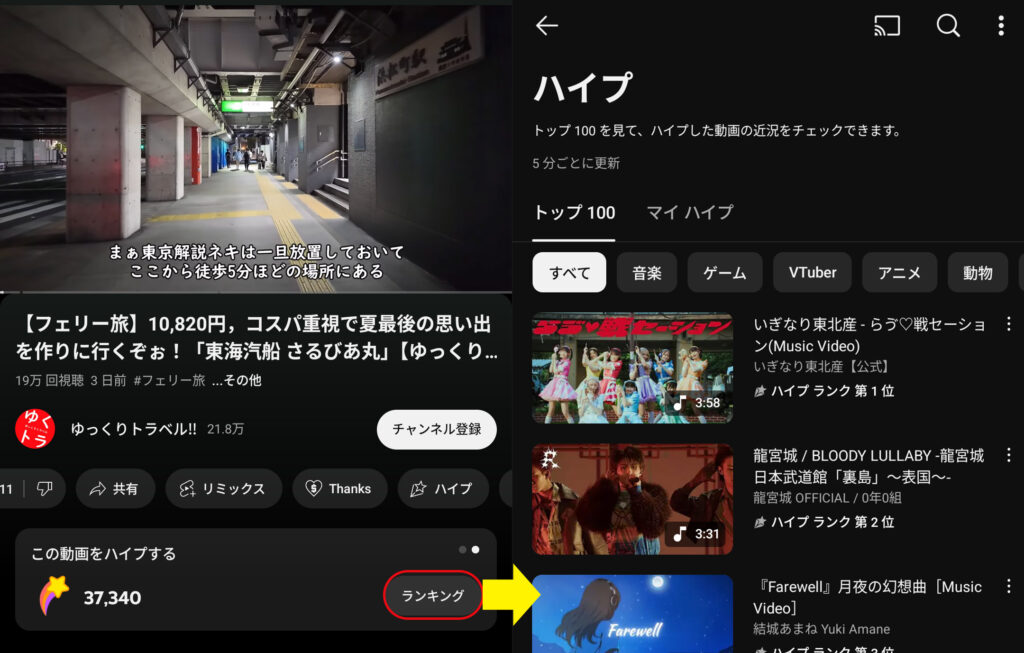The height and width of the screenshot is (653, 1024).
Task: Open the top-right three-dot overflow menu
Action: tap(1000, 27)
